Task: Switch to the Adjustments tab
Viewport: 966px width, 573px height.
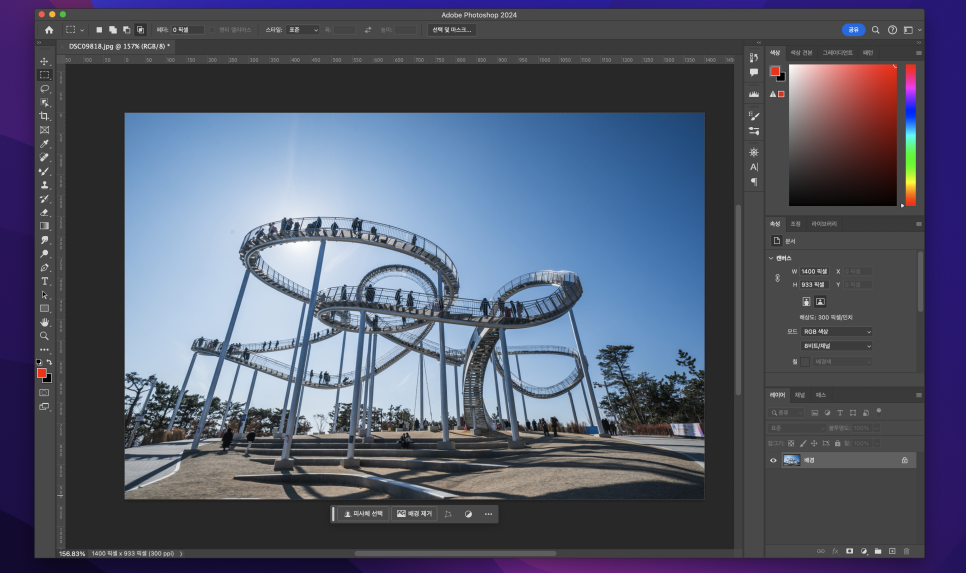Action: (795, 224)
